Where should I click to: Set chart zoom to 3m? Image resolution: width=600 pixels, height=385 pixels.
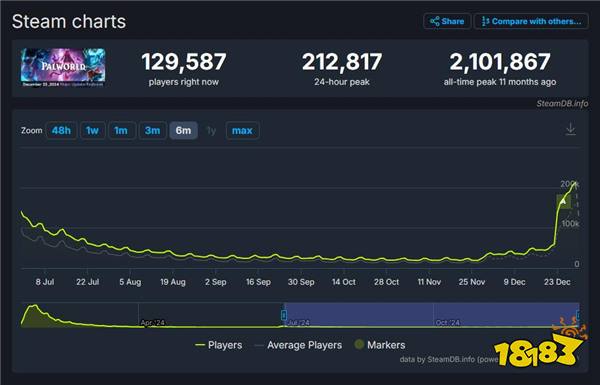(152, 131)
